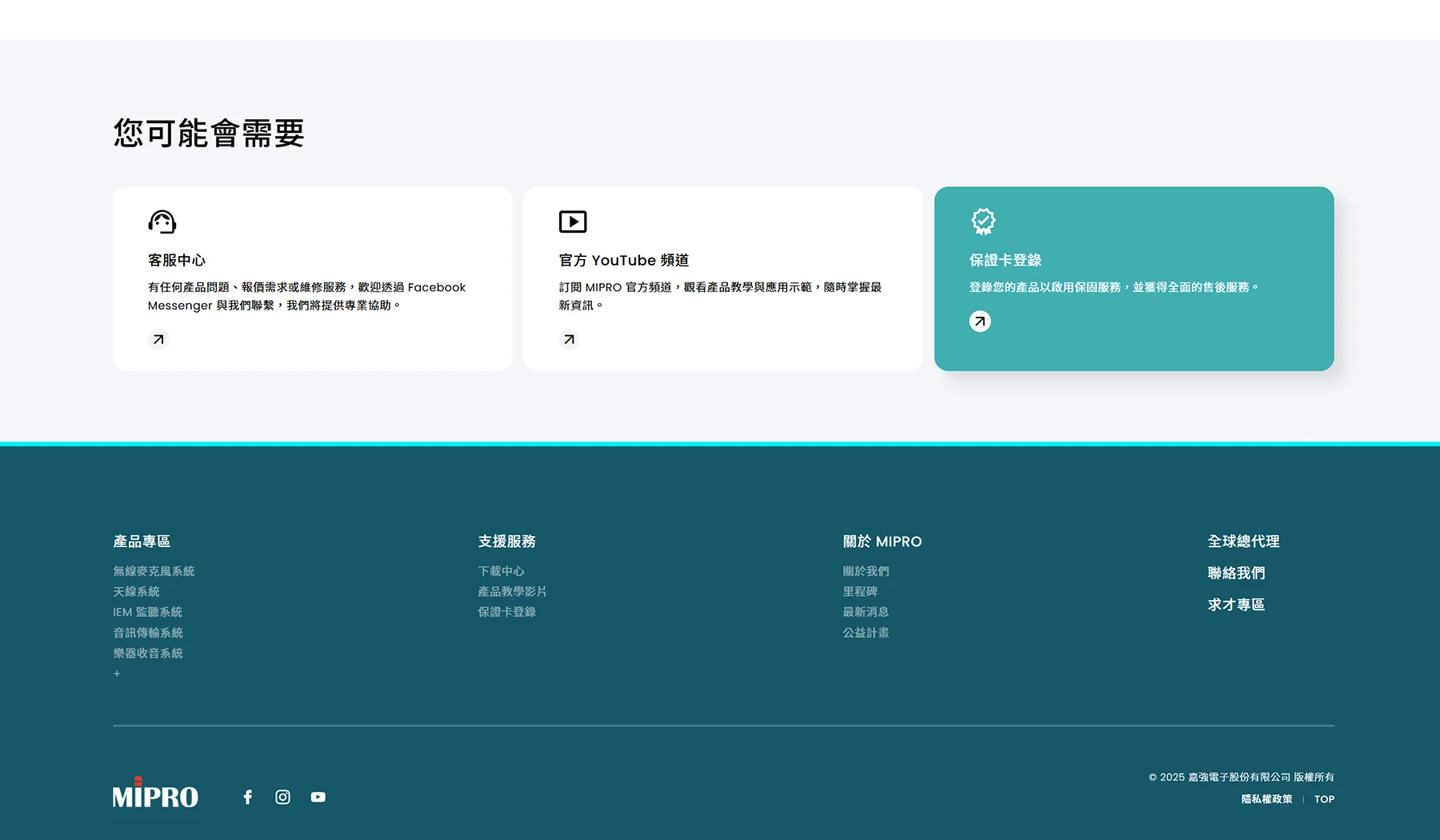Click the YouTube play icon on 官方頻道 card
This screenshot has width=1440, height=840.
571,222
